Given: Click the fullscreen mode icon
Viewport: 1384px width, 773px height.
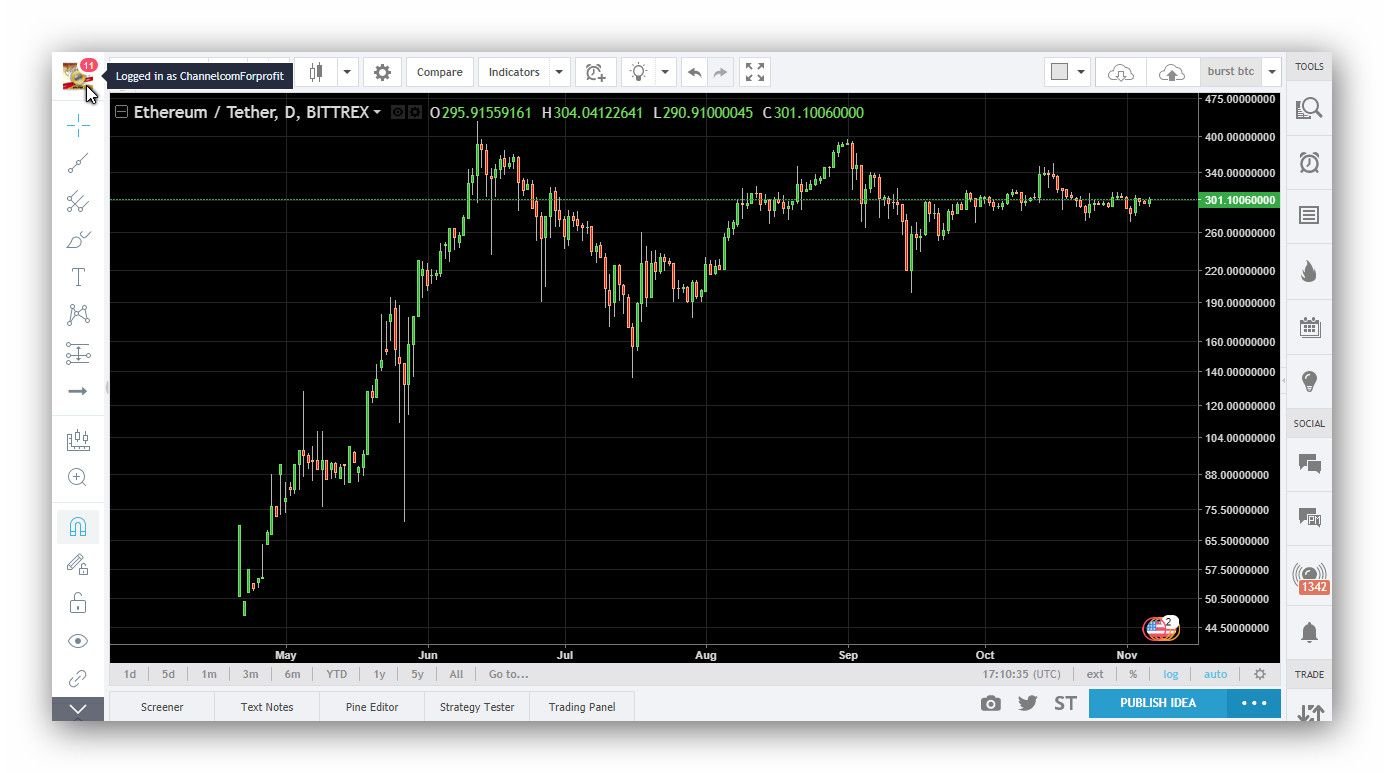Looking at the screenshot, I should click(755, 72).
